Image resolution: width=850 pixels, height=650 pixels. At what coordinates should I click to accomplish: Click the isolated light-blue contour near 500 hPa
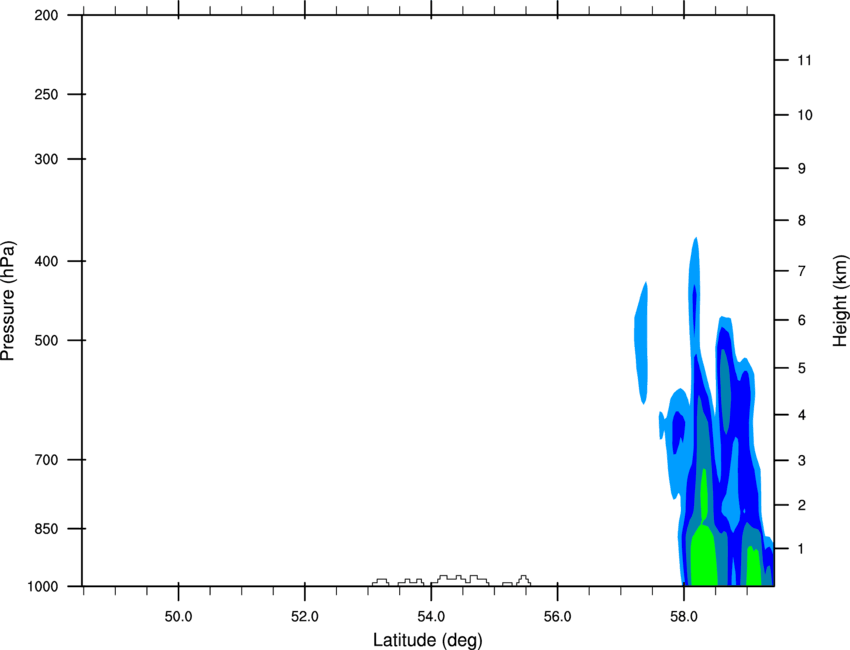pos(641,343)
